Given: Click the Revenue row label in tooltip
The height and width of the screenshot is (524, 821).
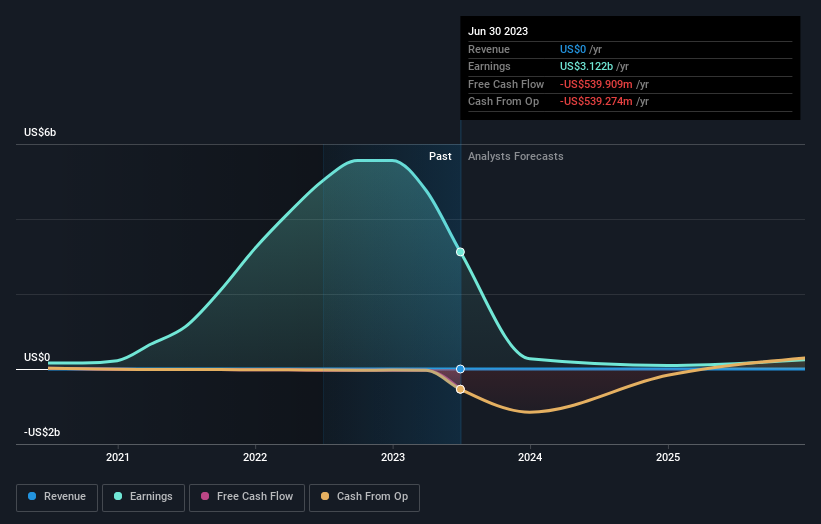Looking at the screenshot, I should click(x=489, y=49).
